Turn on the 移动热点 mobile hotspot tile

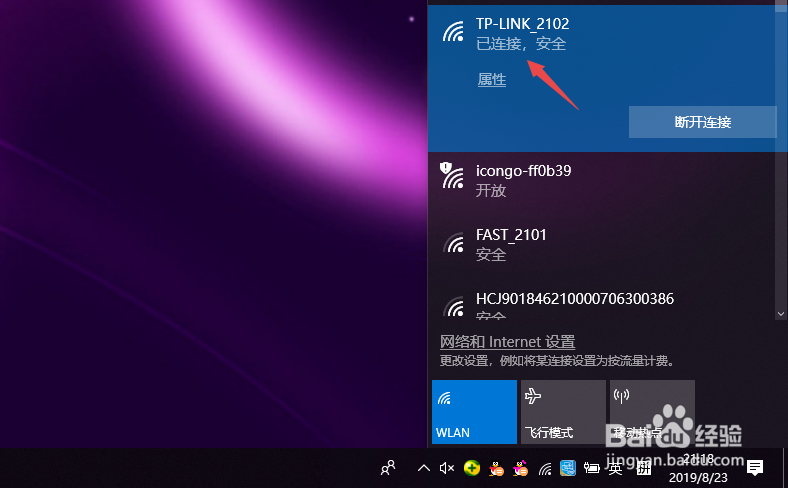pos(652,412)
